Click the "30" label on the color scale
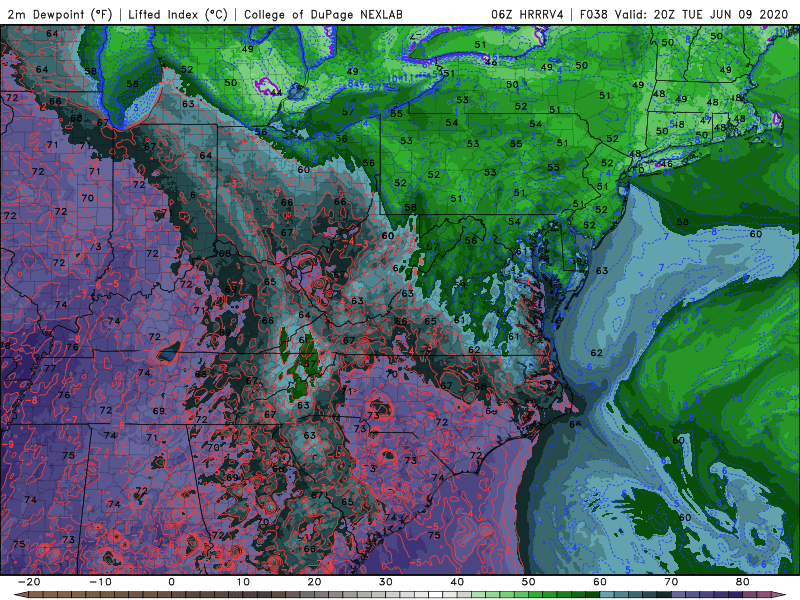The image size is (800, 600). [x=386, y=582]
